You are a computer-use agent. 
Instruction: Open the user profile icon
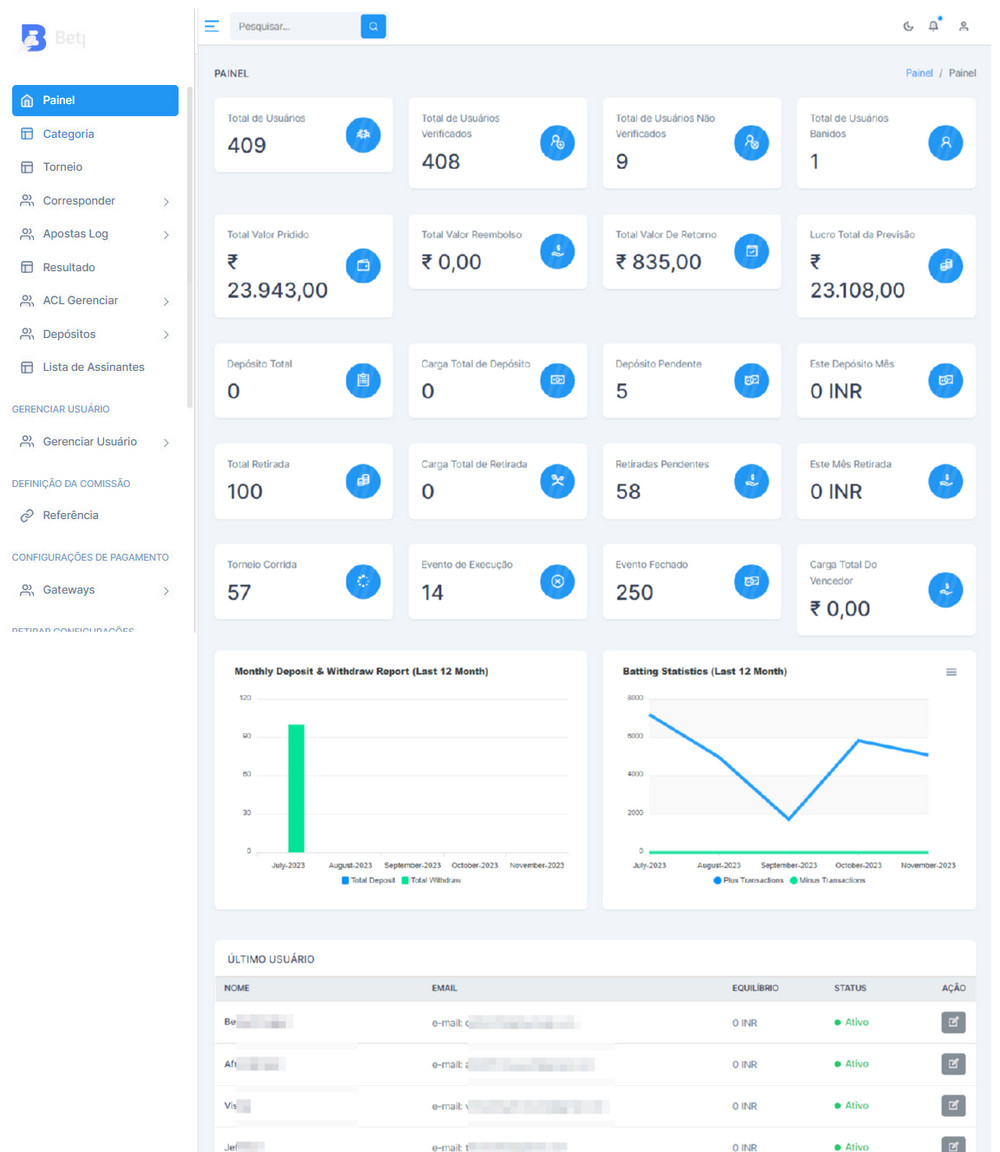[x=964, y=27]
